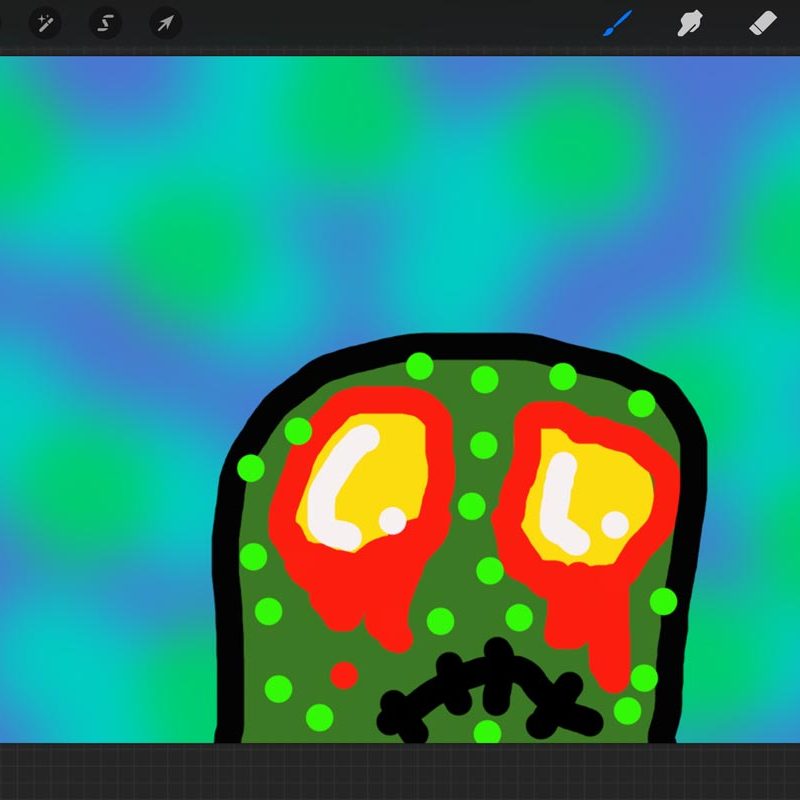Tap the small white round dot in right eye
The width and height of the screenshot is (800, 800).
pyautogui.click(x=615, y=523)
